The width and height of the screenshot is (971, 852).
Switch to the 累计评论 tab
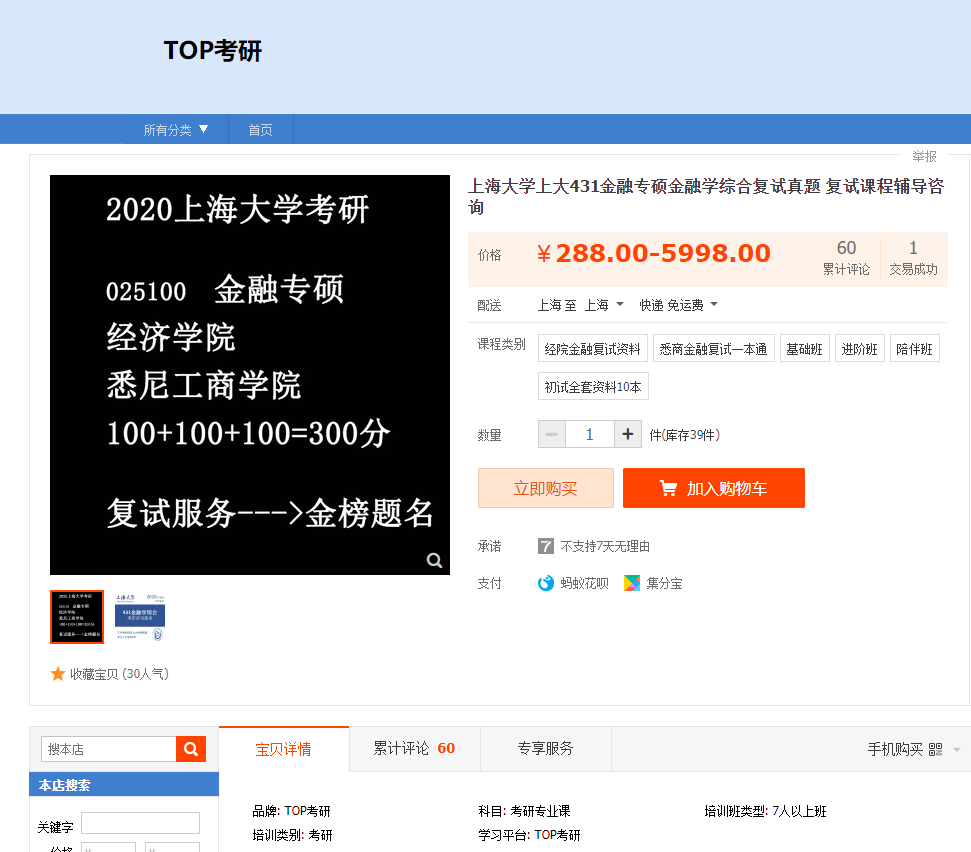point(414,749)
